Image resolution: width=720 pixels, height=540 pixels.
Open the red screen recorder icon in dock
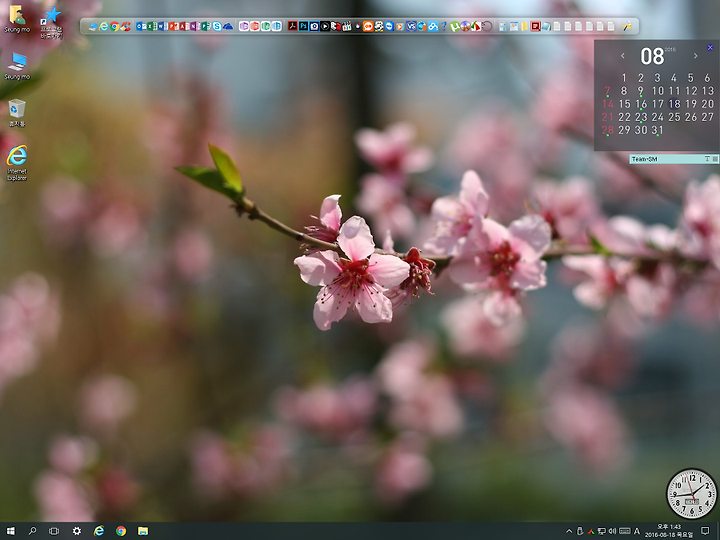coord(535,26)
